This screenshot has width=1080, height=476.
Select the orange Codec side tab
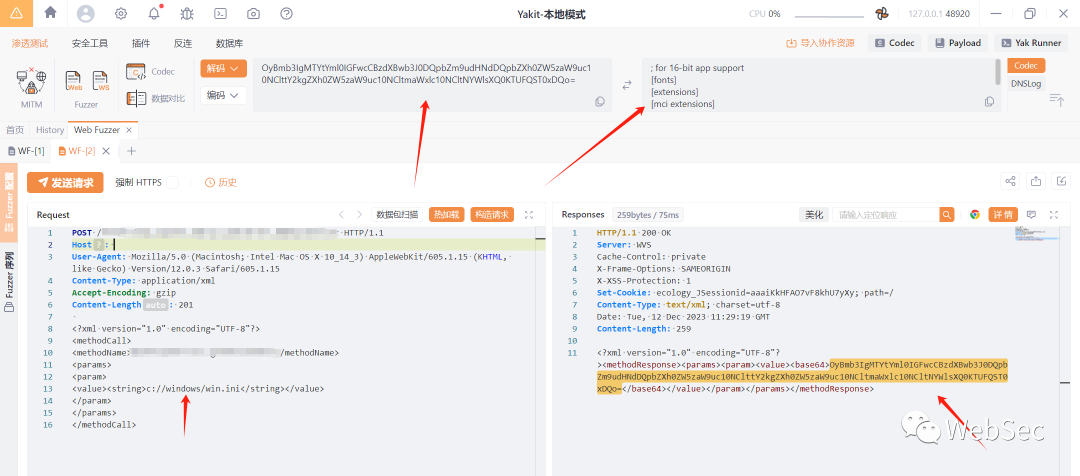1026,65
